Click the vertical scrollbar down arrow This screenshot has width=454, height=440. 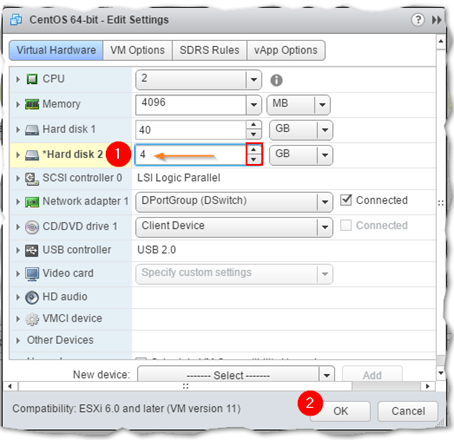click(441, 373)
